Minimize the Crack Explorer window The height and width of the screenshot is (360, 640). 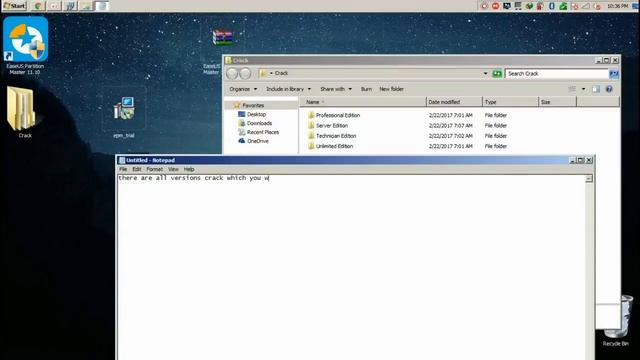pyautogui.click(x=598, y=60)
